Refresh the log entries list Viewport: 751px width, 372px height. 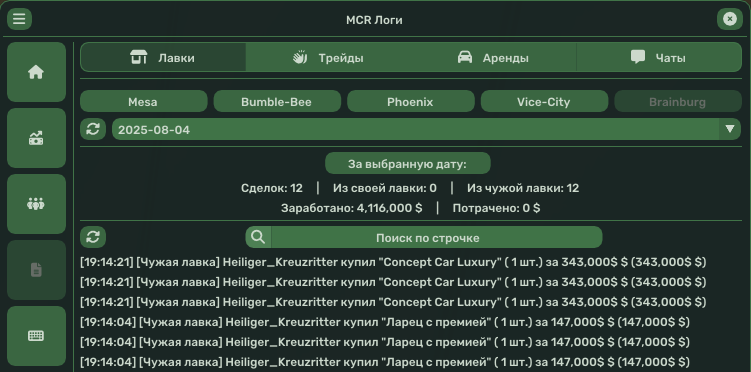[x=93, y=237]
